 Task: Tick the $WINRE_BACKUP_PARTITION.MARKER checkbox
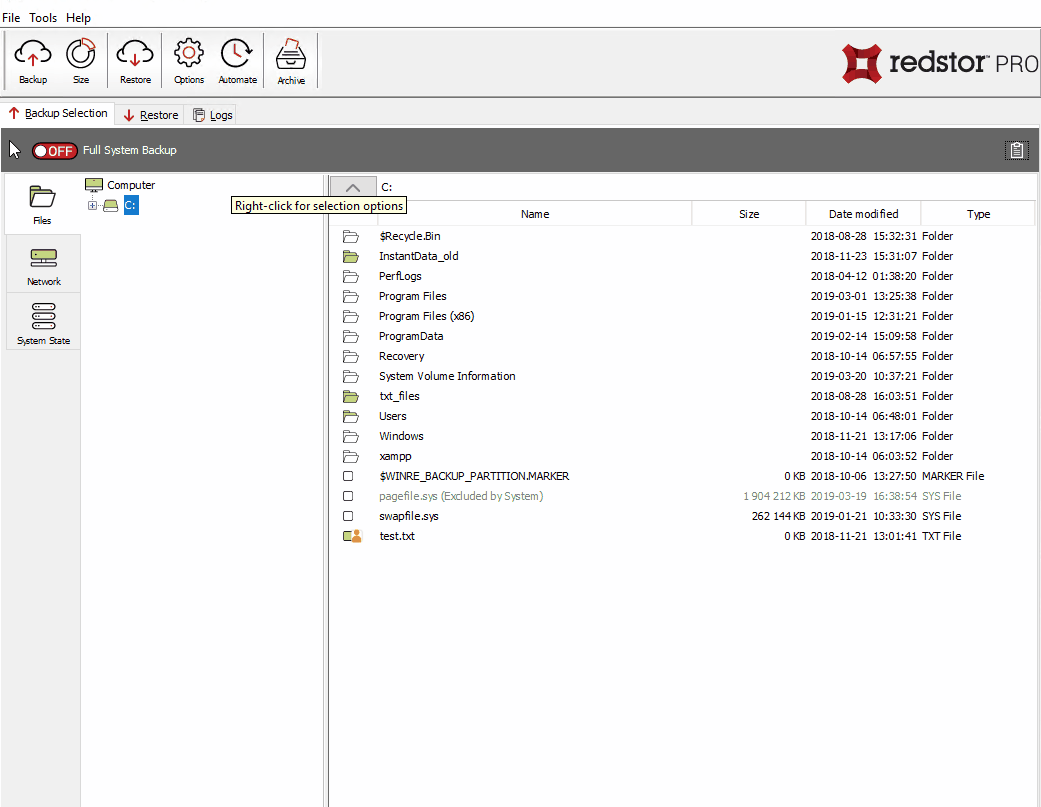348,476
